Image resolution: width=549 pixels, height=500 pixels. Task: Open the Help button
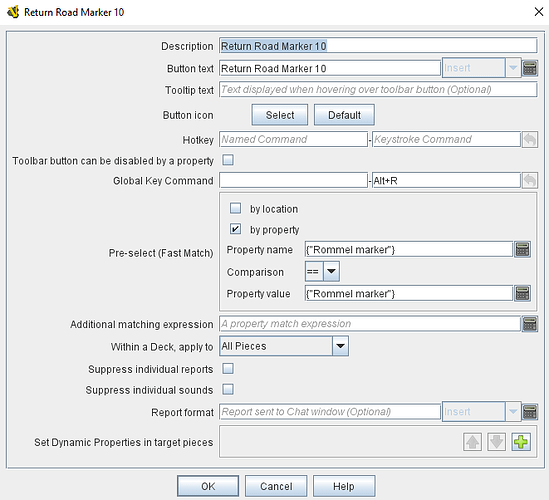coord(344,486)
